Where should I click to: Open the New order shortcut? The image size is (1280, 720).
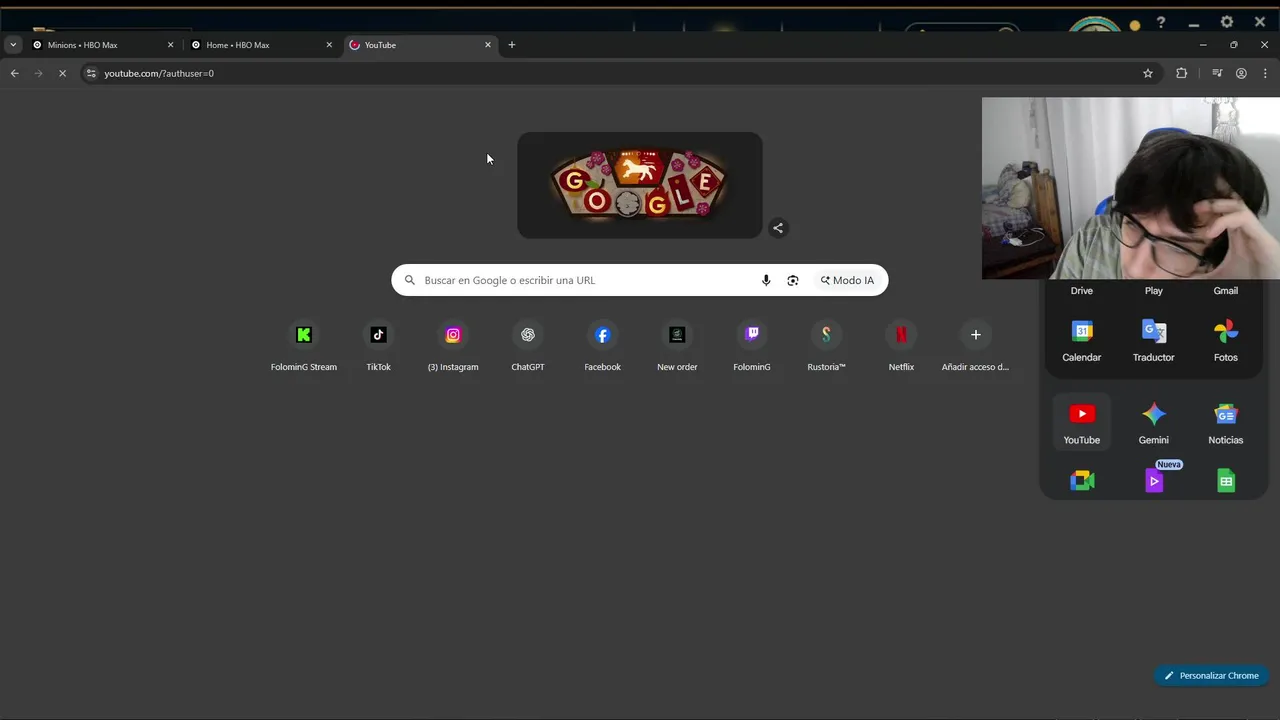pyautogui.click(x=677, y=347)
